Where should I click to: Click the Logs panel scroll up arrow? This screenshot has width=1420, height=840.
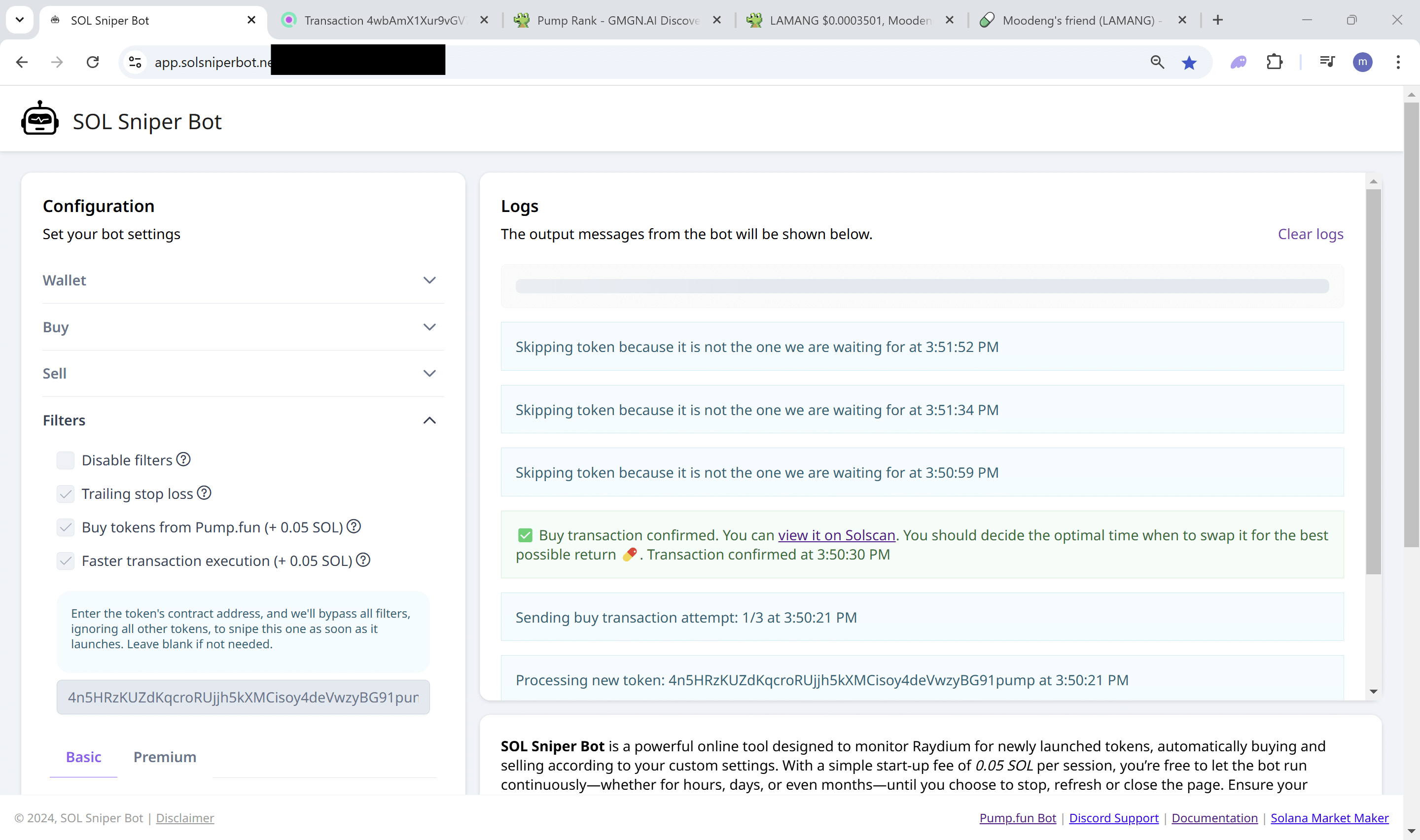click(1373, 182)
